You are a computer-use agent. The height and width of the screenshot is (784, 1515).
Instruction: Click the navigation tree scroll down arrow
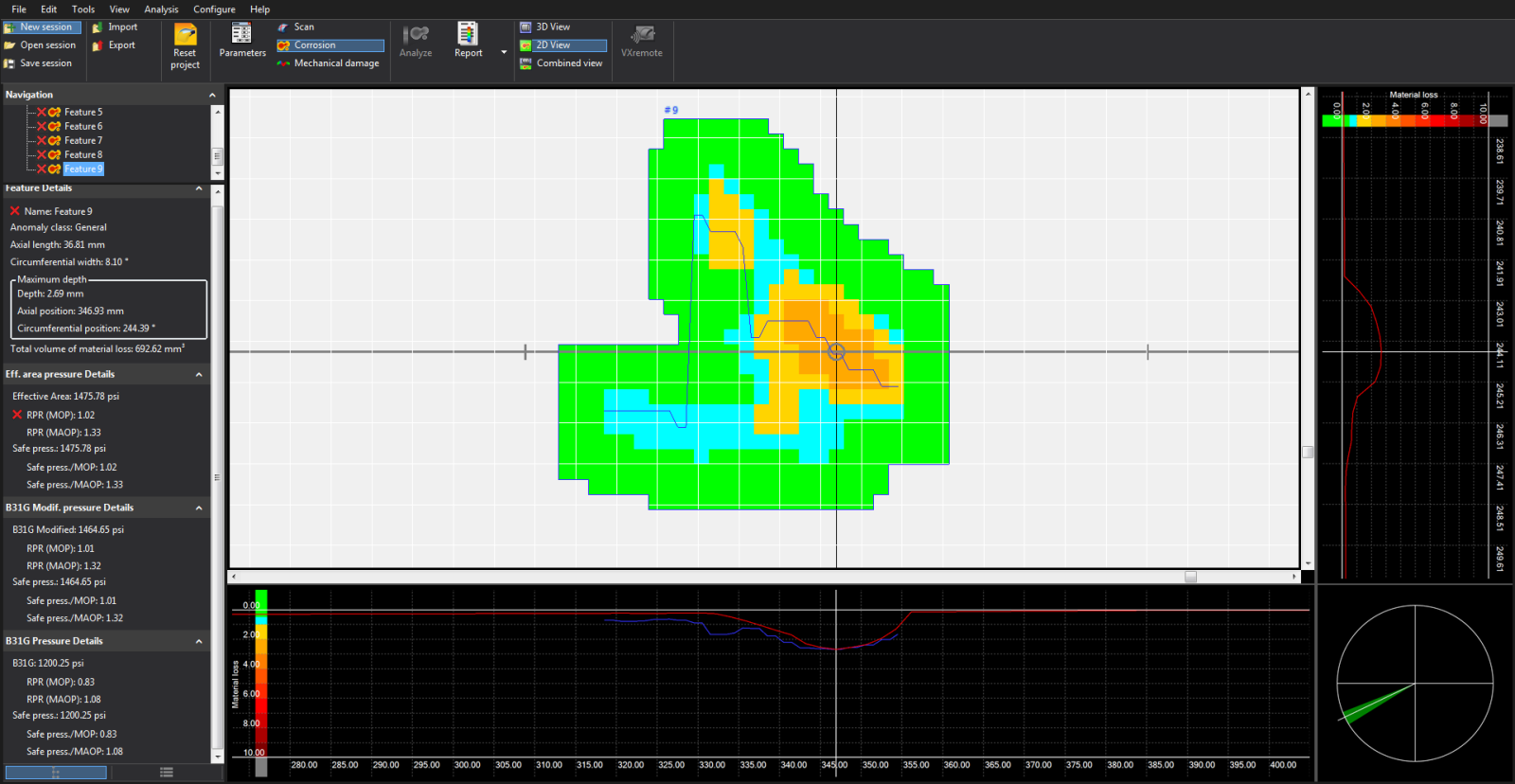pos(217,173)
